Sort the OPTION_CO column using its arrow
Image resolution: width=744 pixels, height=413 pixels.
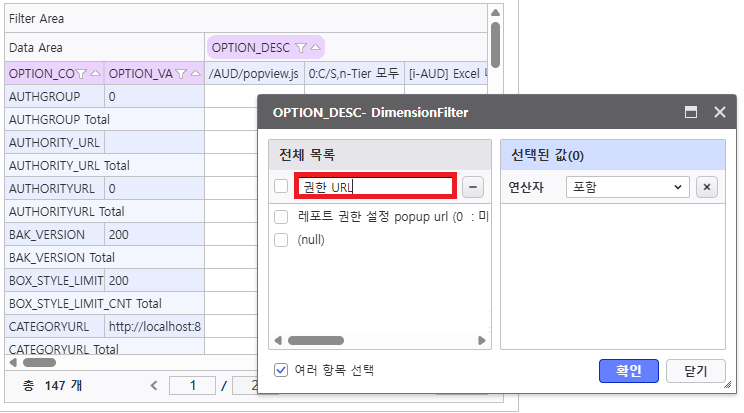coord(95,73)
